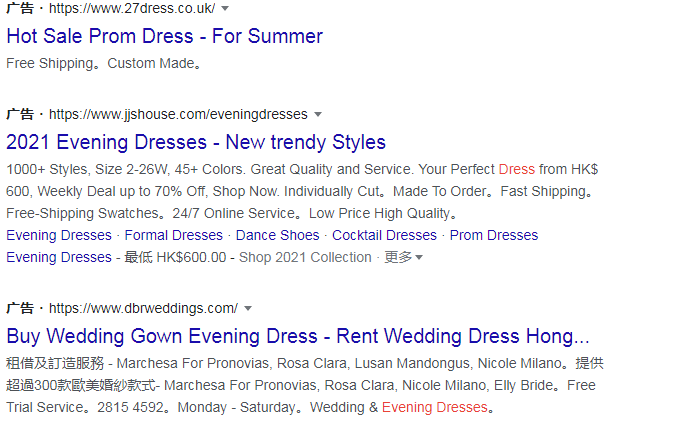
Task: Click the jjshouse.com/eveningdresses URL text
Action: coord(178,114)
